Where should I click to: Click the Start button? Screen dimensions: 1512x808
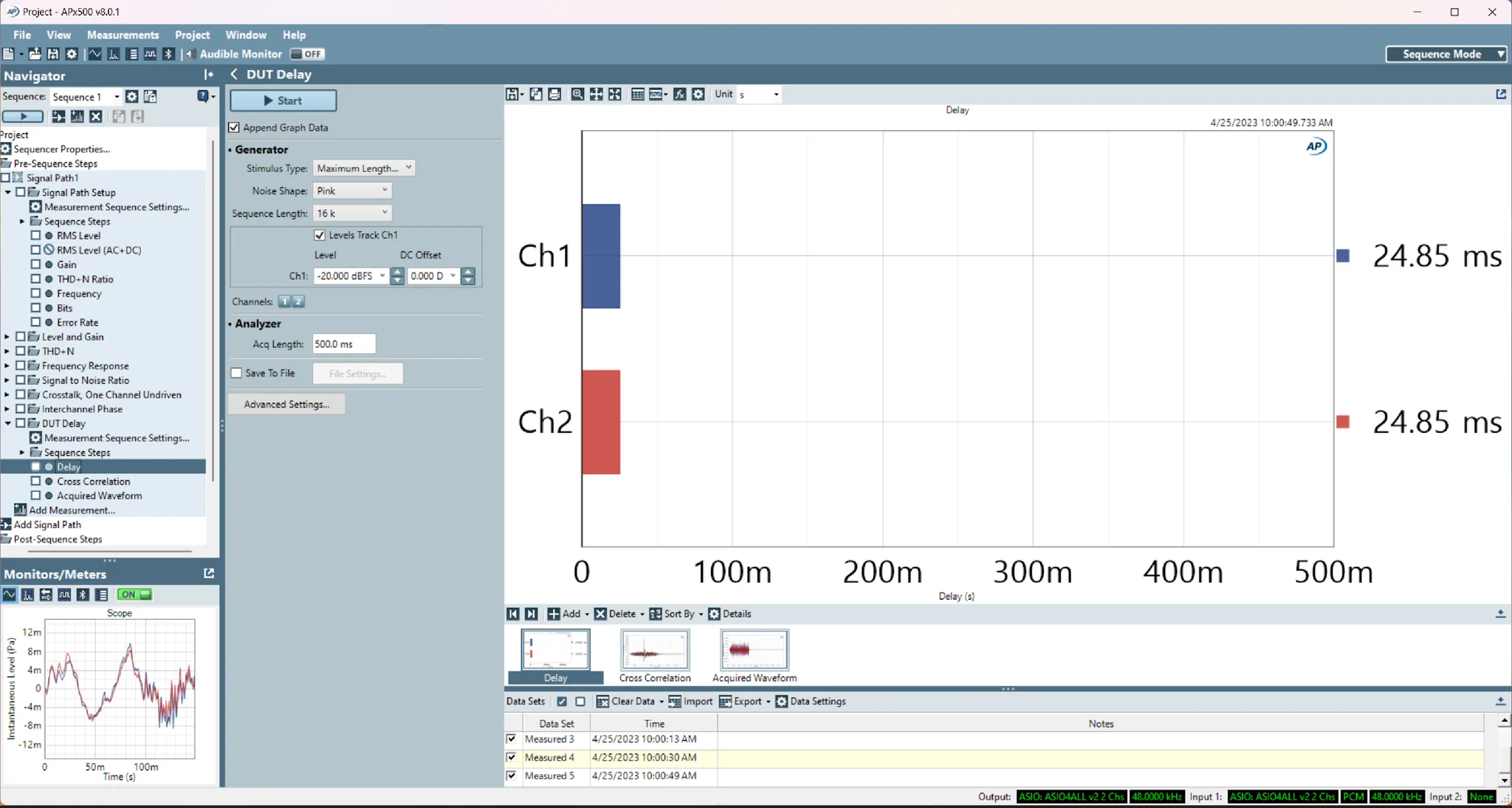click(x=283, y=100)
